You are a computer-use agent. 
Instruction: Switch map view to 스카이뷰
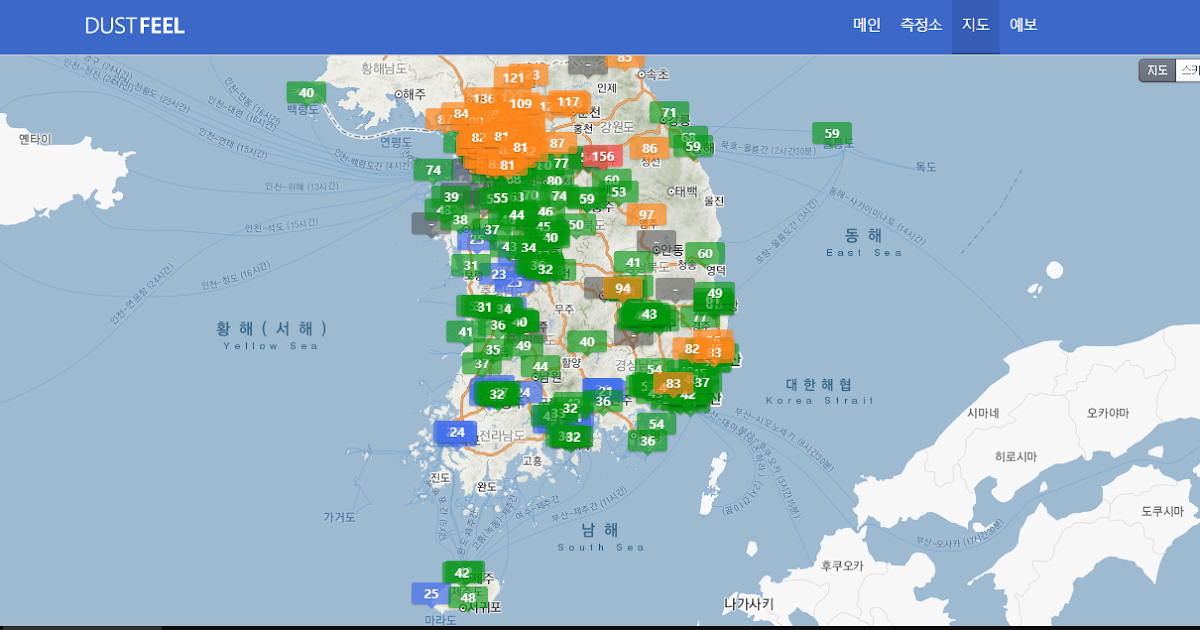click(1189, 70)
